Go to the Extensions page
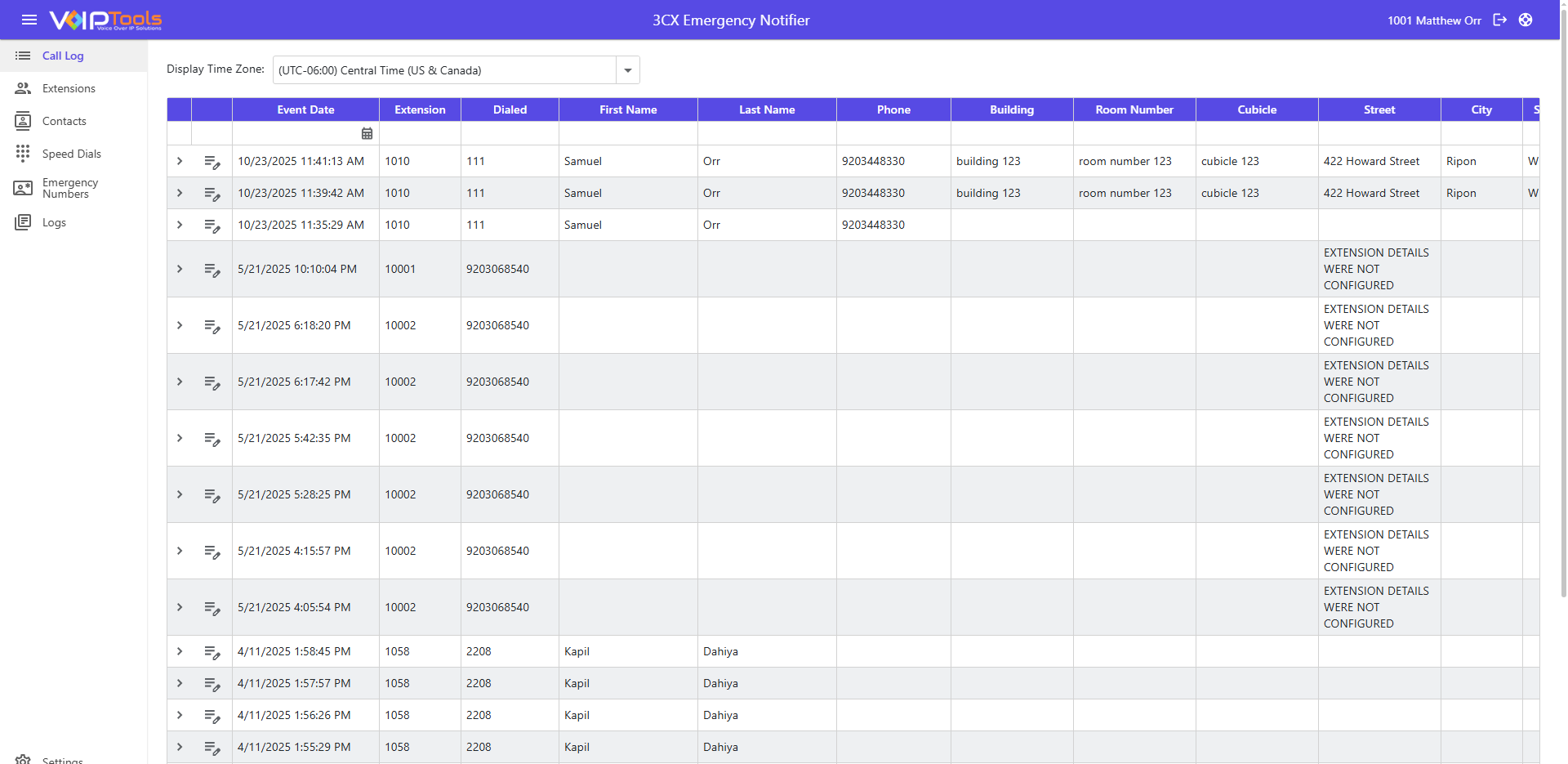The image size is (1568, 764). 69,88
